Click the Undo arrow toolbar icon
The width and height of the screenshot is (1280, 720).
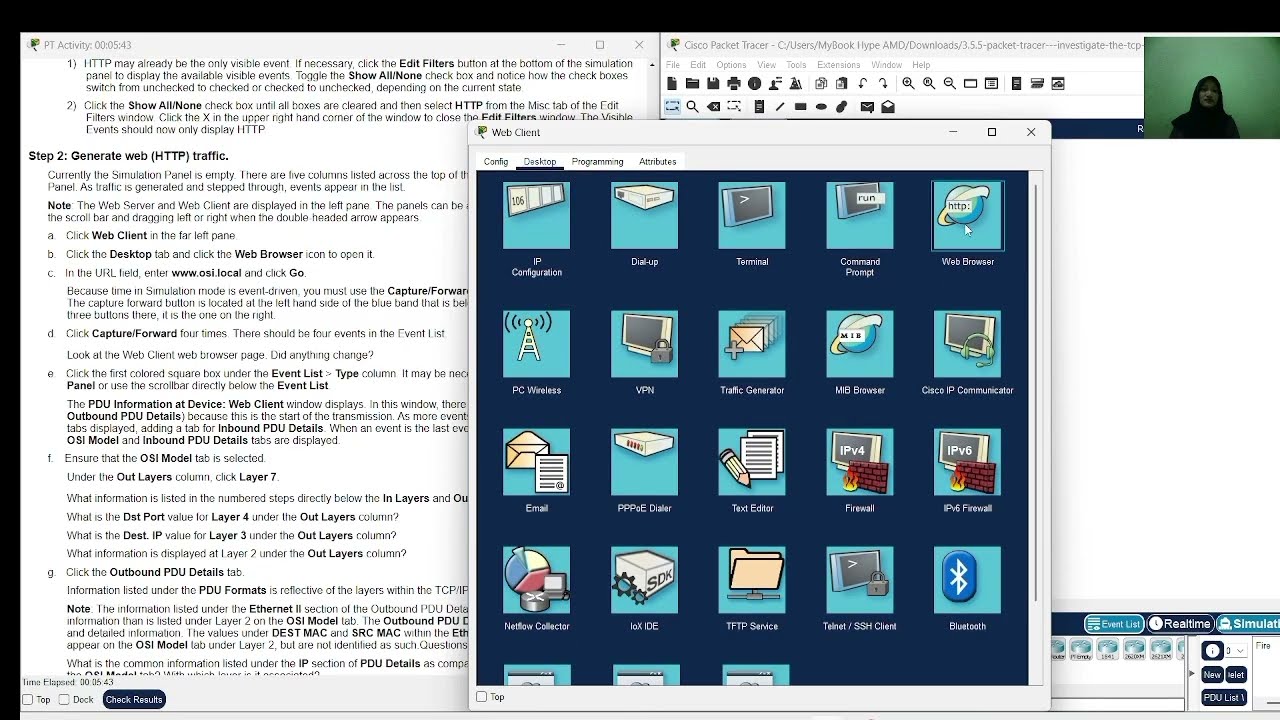click(862, 84)
